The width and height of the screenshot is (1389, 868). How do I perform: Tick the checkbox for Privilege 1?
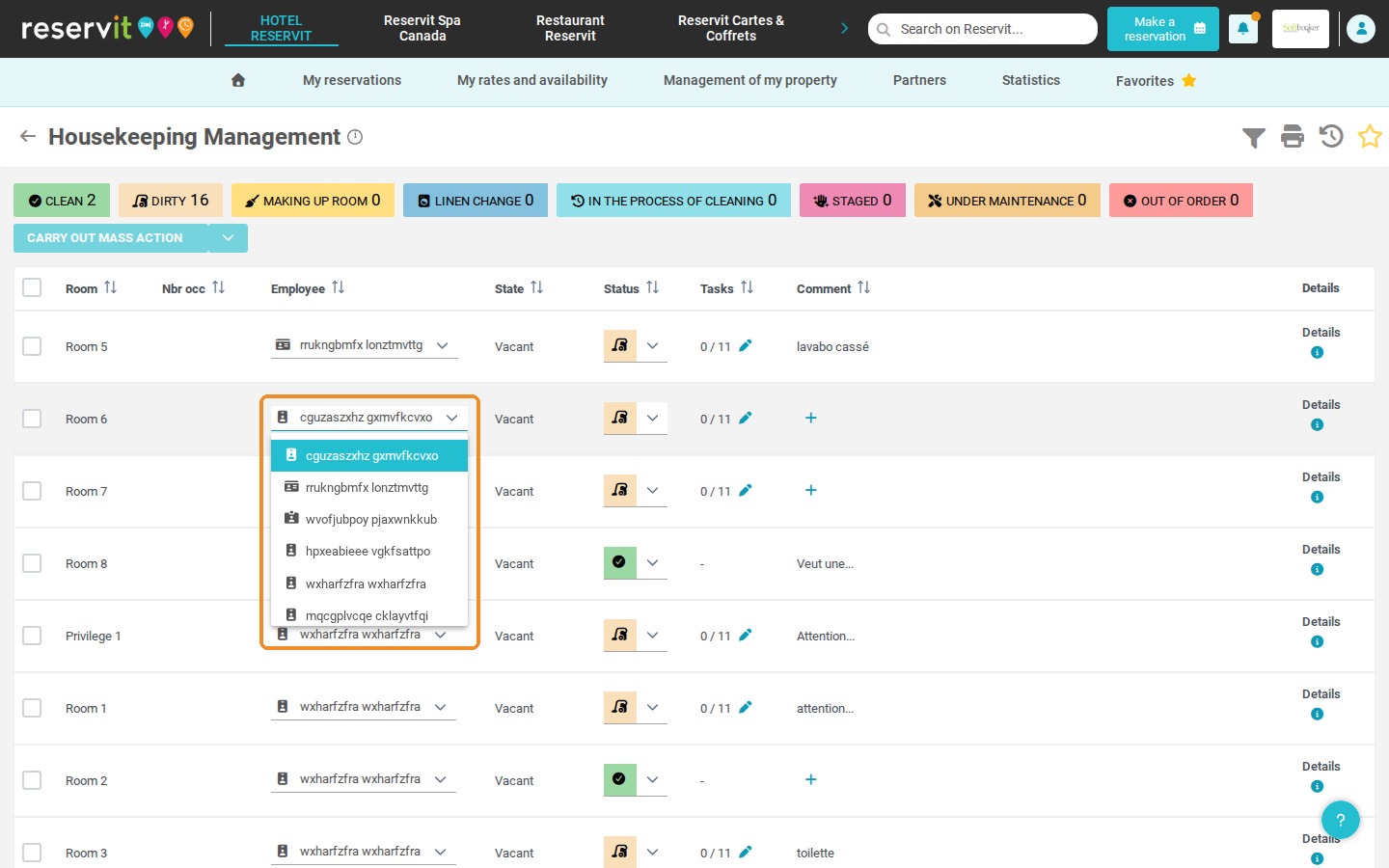coord(32,636)
